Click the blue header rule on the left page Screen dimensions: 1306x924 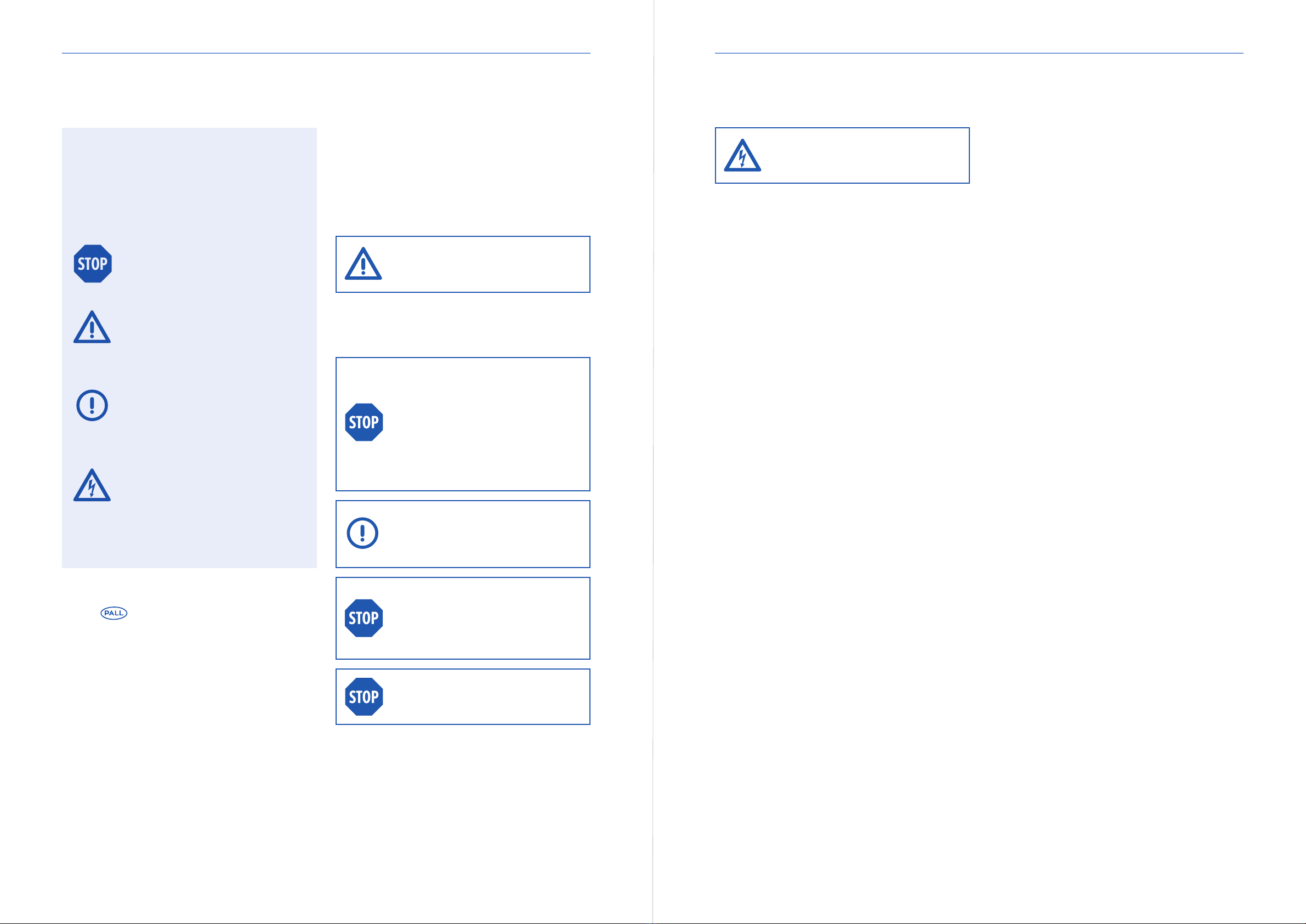(x=326, y=54)
